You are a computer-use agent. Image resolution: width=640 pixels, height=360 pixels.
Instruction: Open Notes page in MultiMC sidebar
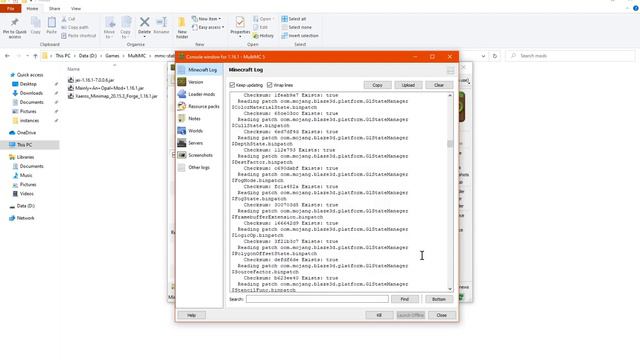pyautogui.click(x=200, y=119)
